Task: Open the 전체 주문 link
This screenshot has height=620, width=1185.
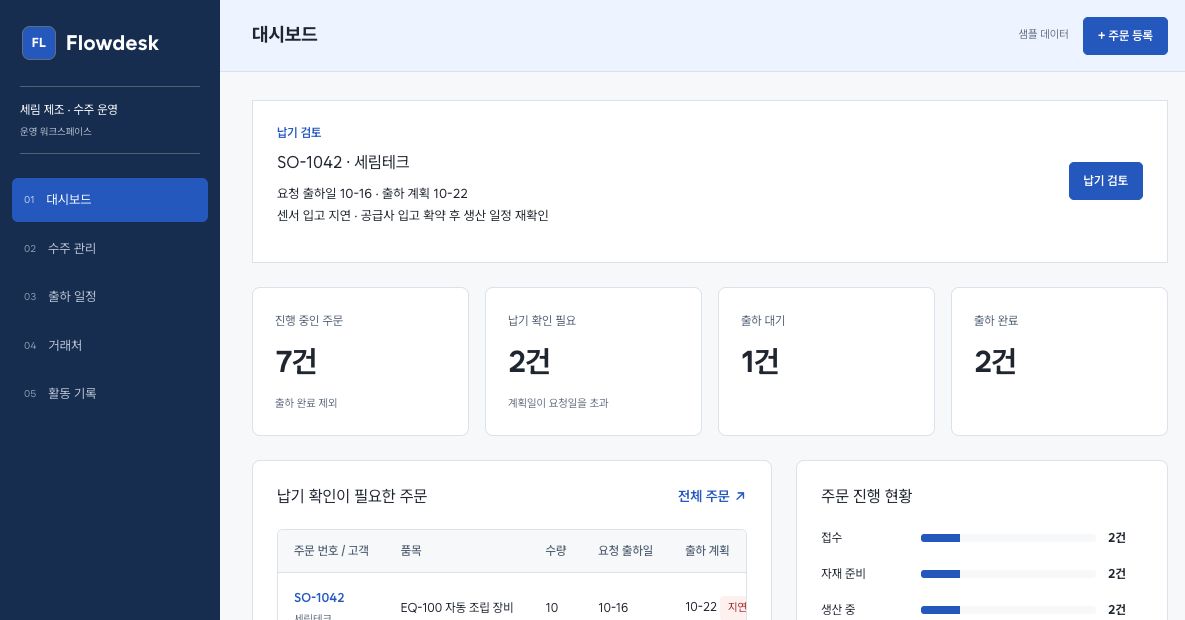Action: pyautogui.click(x=711, y=496)
